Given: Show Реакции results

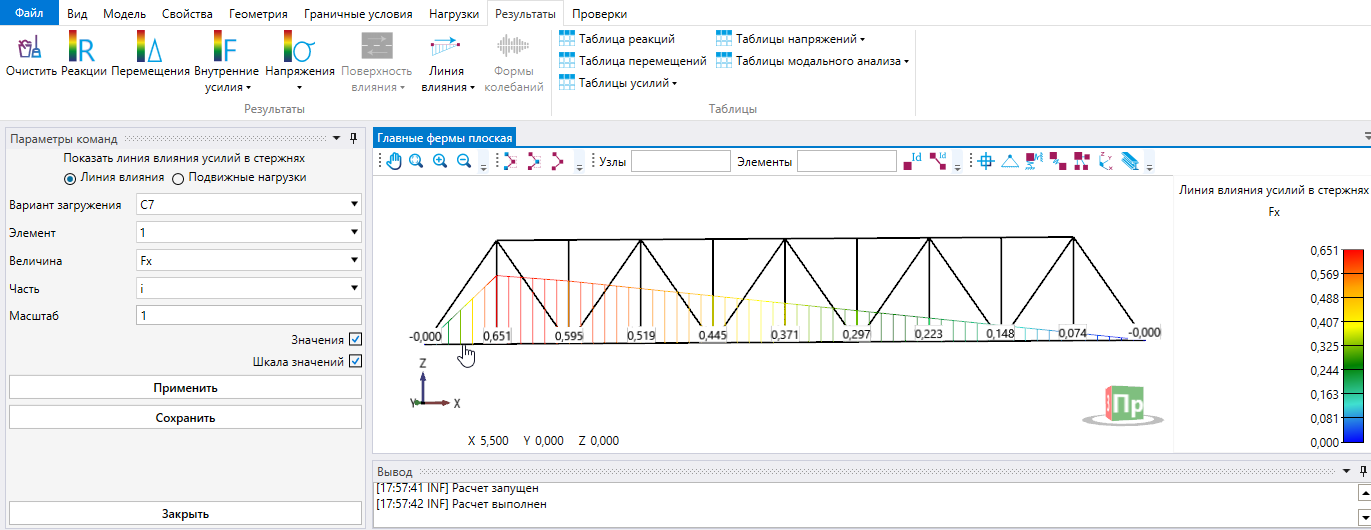Looking at the screenshot, I should [x=83, y=55].
